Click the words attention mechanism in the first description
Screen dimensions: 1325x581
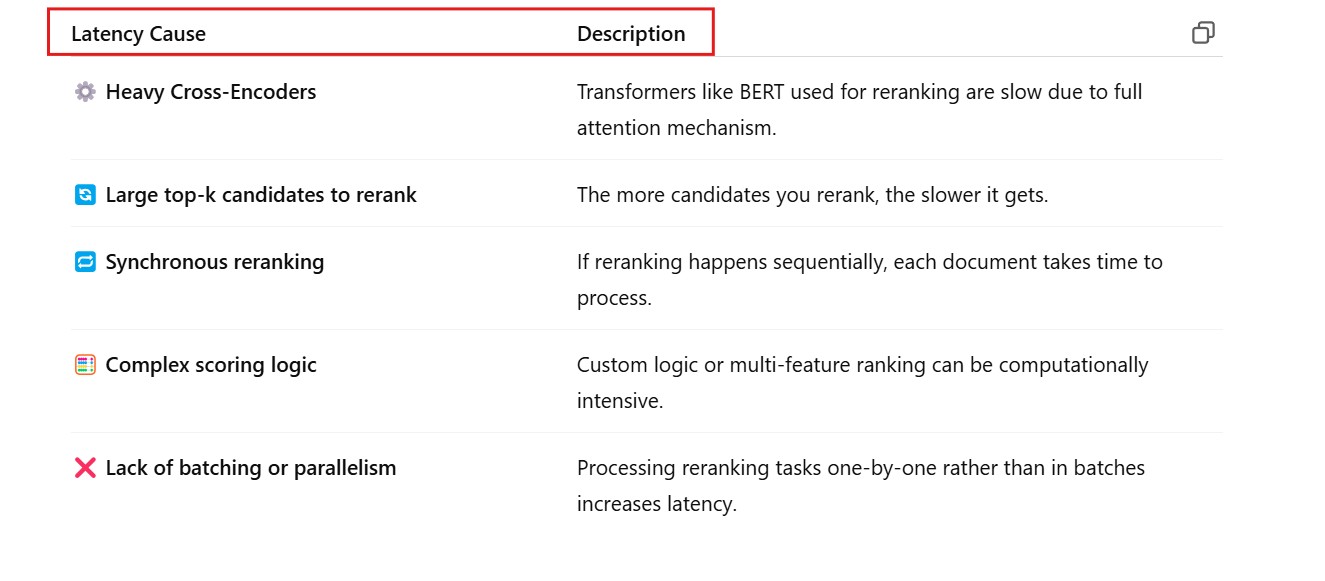[x=676, y=128]
